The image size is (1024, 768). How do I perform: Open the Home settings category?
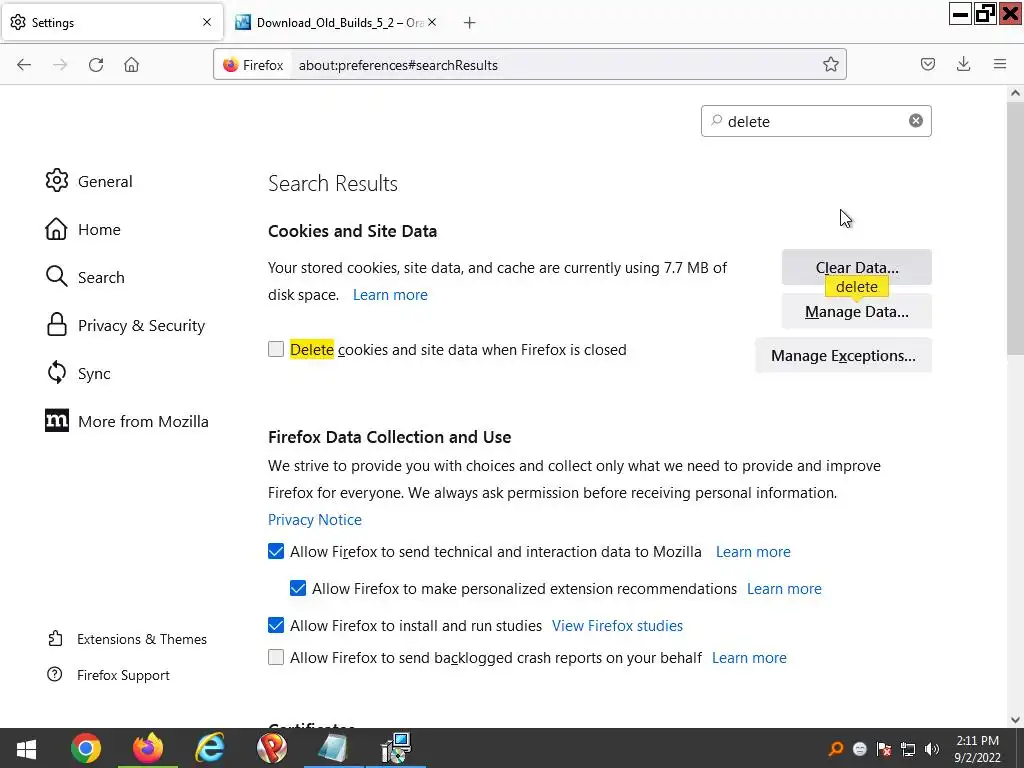pyautogui.click(x=83, y=229)
